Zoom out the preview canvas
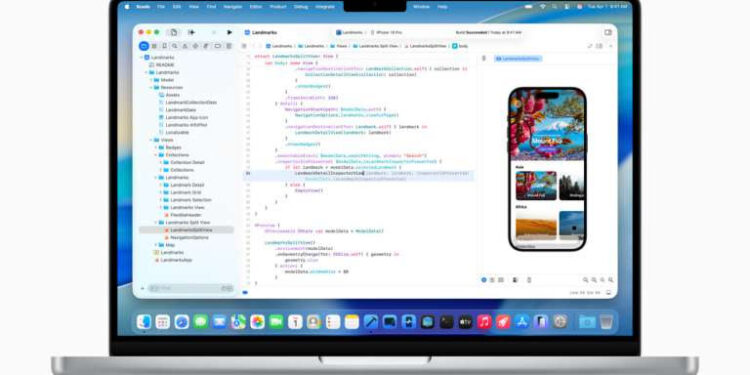 [x=585, y=280]
